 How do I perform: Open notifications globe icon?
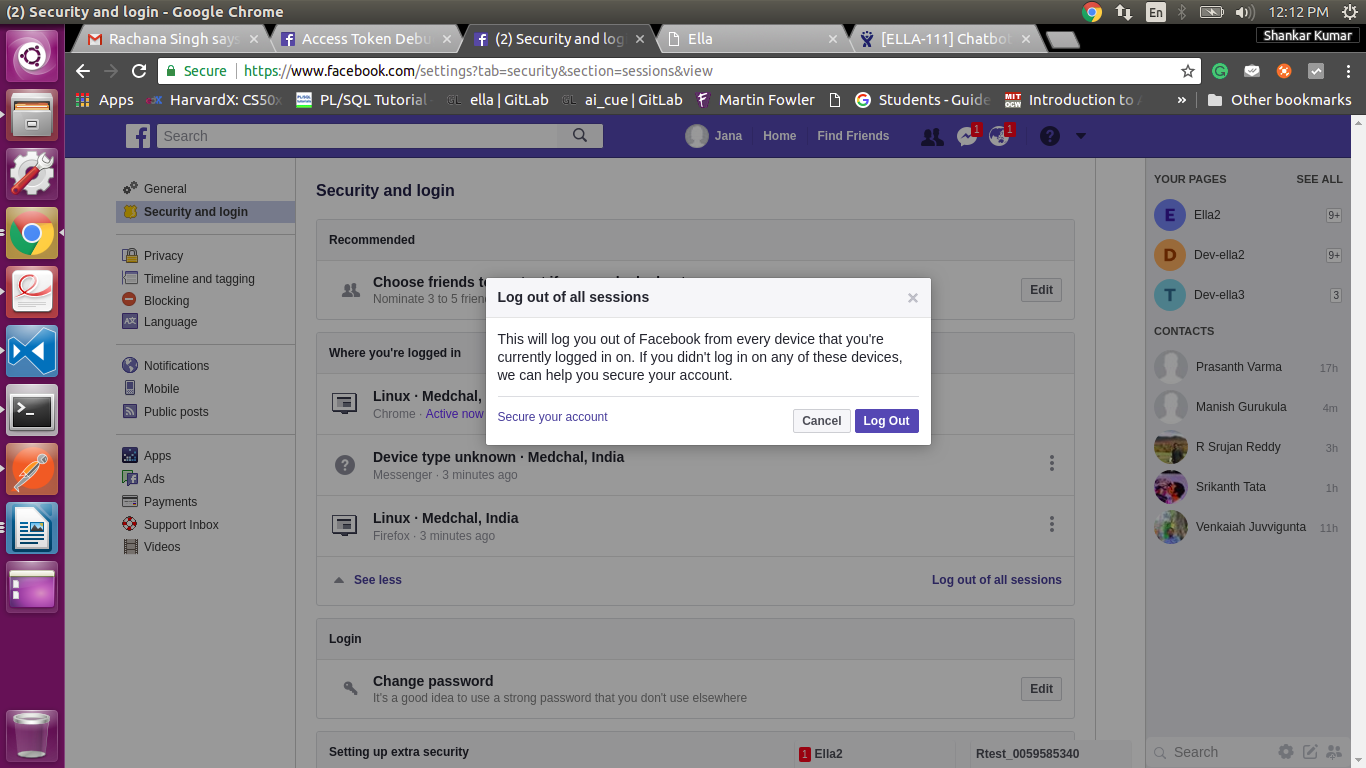pos(999,137)
